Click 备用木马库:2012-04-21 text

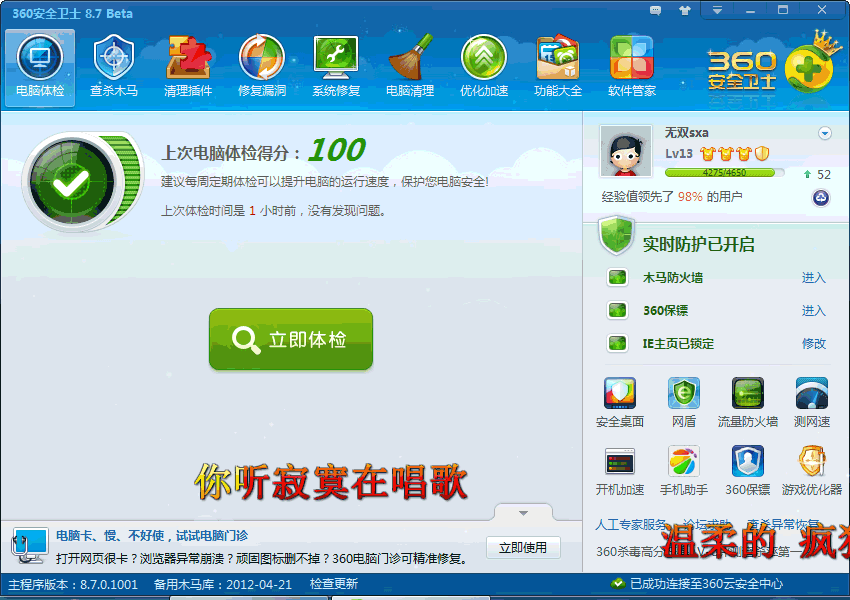pyautogui.click(x=223, y=585)
